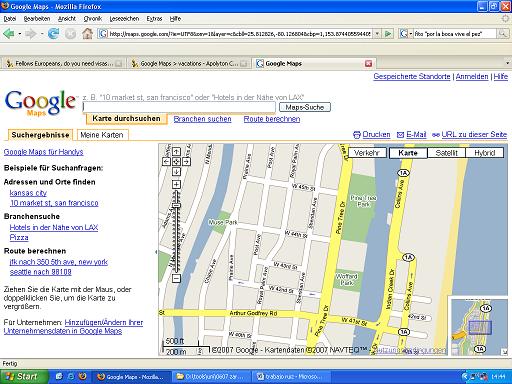Switch map to Satellit view
Viewport: 512px width, 384px height.
point(446,153)
